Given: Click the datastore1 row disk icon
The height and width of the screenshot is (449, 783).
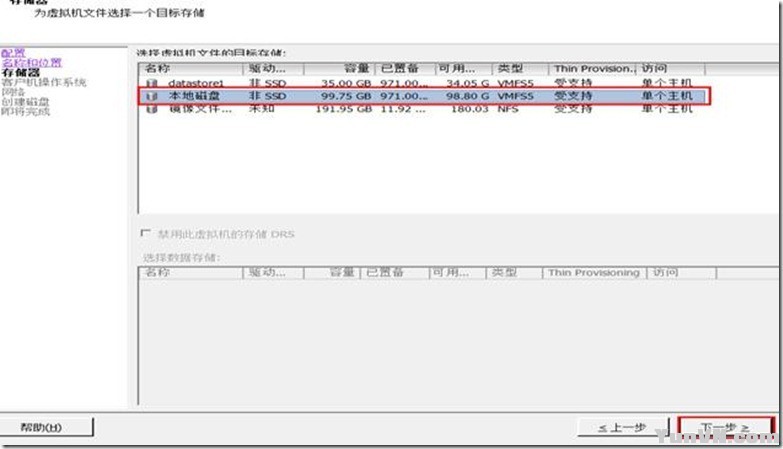Looking at the screenshot, I should point(152,83).
